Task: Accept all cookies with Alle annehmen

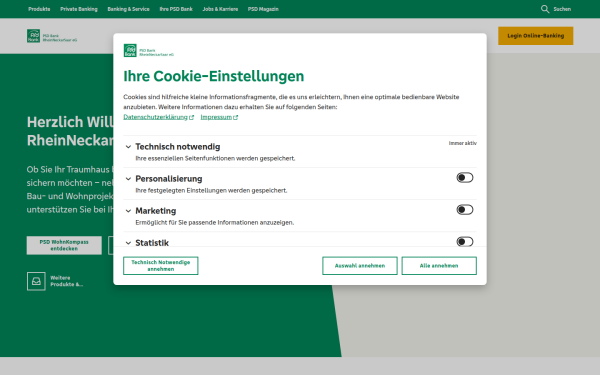Action: 439,266
